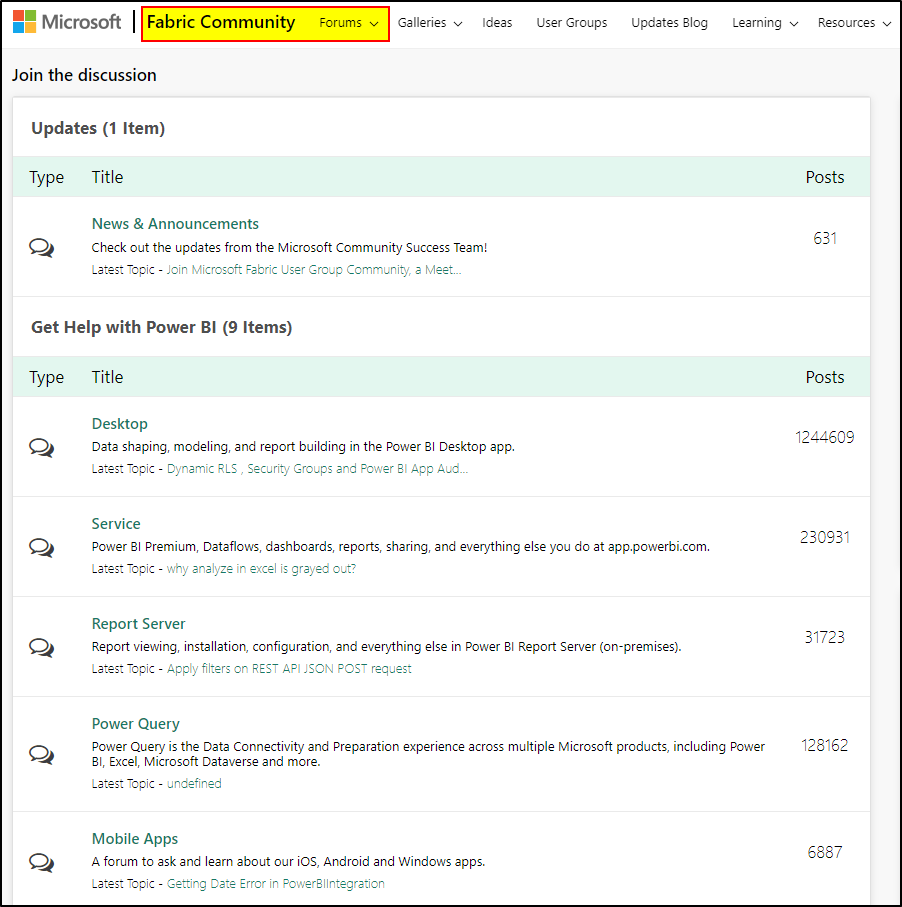Screen dimensions: 902x907
Task: Open the Desktop forum
Action: tap(120, 424)
